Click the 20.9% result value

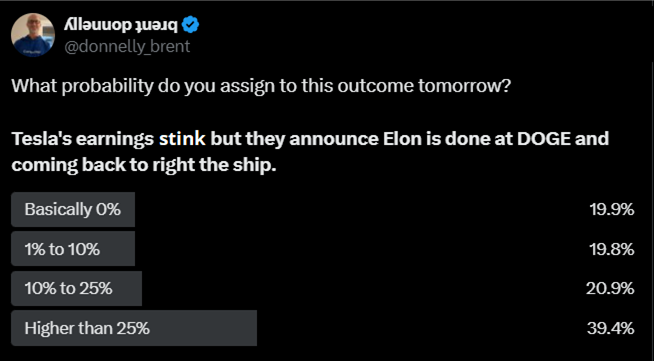[x=611, y=289]
